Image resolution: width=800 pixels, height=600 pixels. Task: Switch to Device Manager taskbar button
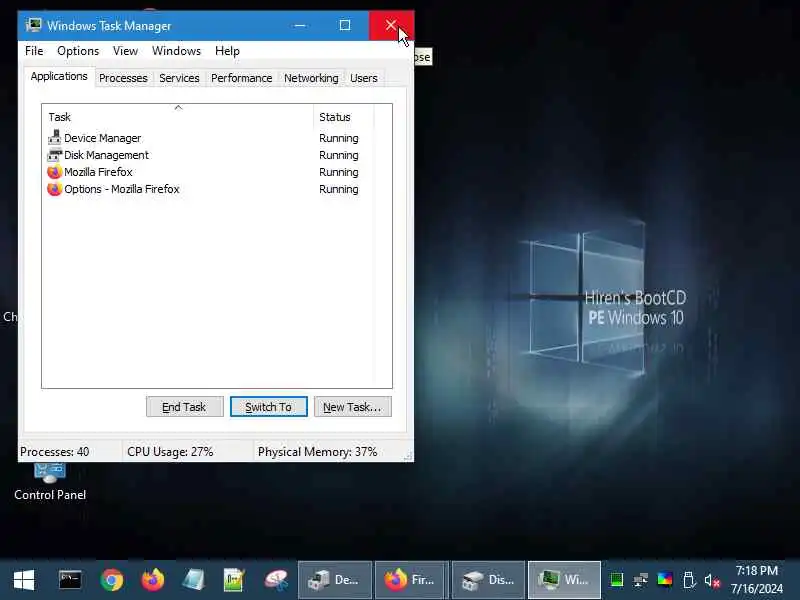(x=335, y=580)
